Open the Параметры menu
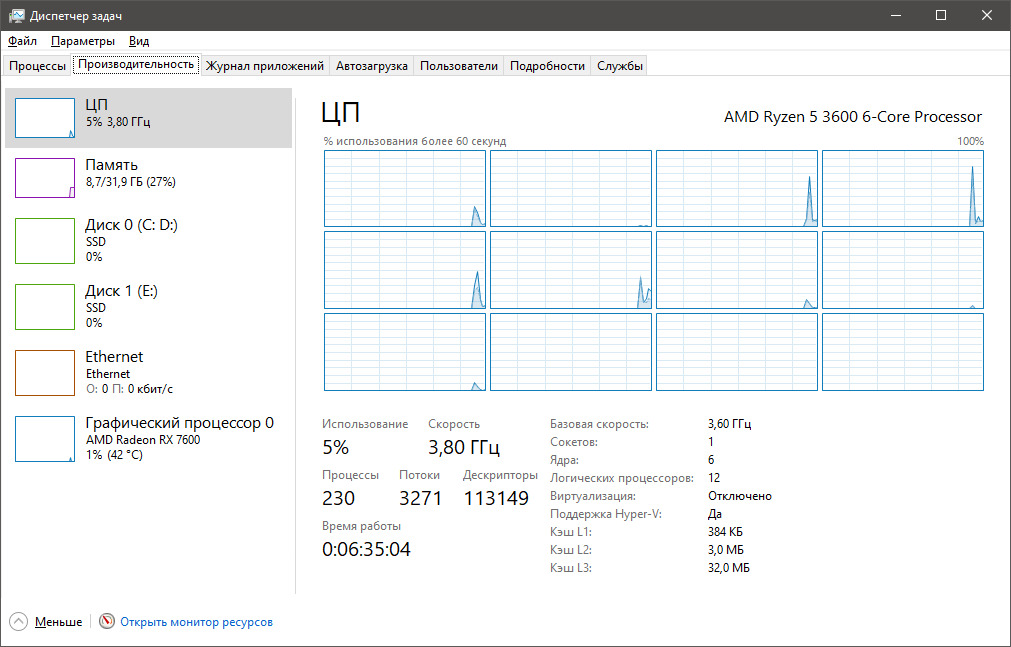The width and height of the screenshot is (1011, 647). (83, 41)
